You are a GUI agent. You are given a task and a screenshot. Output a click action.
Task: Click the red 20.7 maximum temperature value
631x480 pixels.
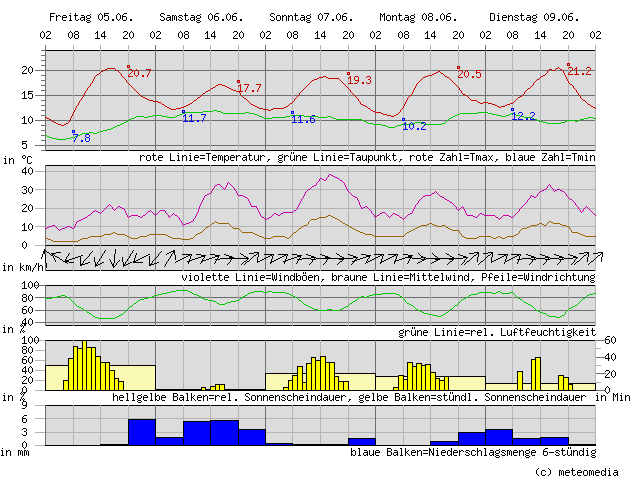coord(140,74)
